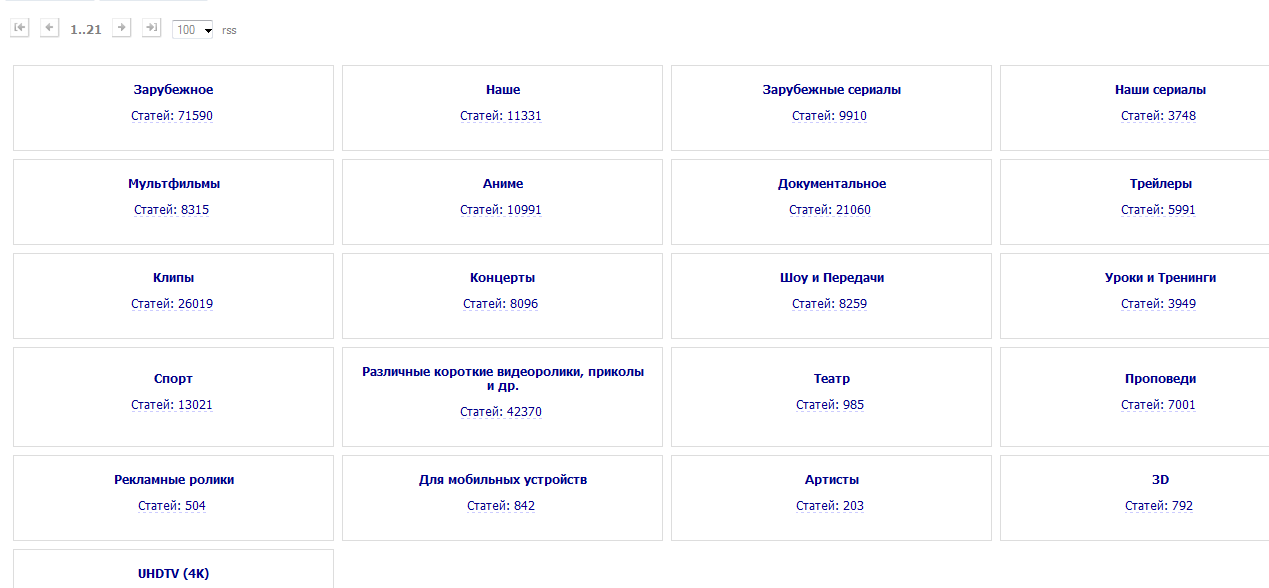Open the Мультфильмы category

(x=174, y=184)
